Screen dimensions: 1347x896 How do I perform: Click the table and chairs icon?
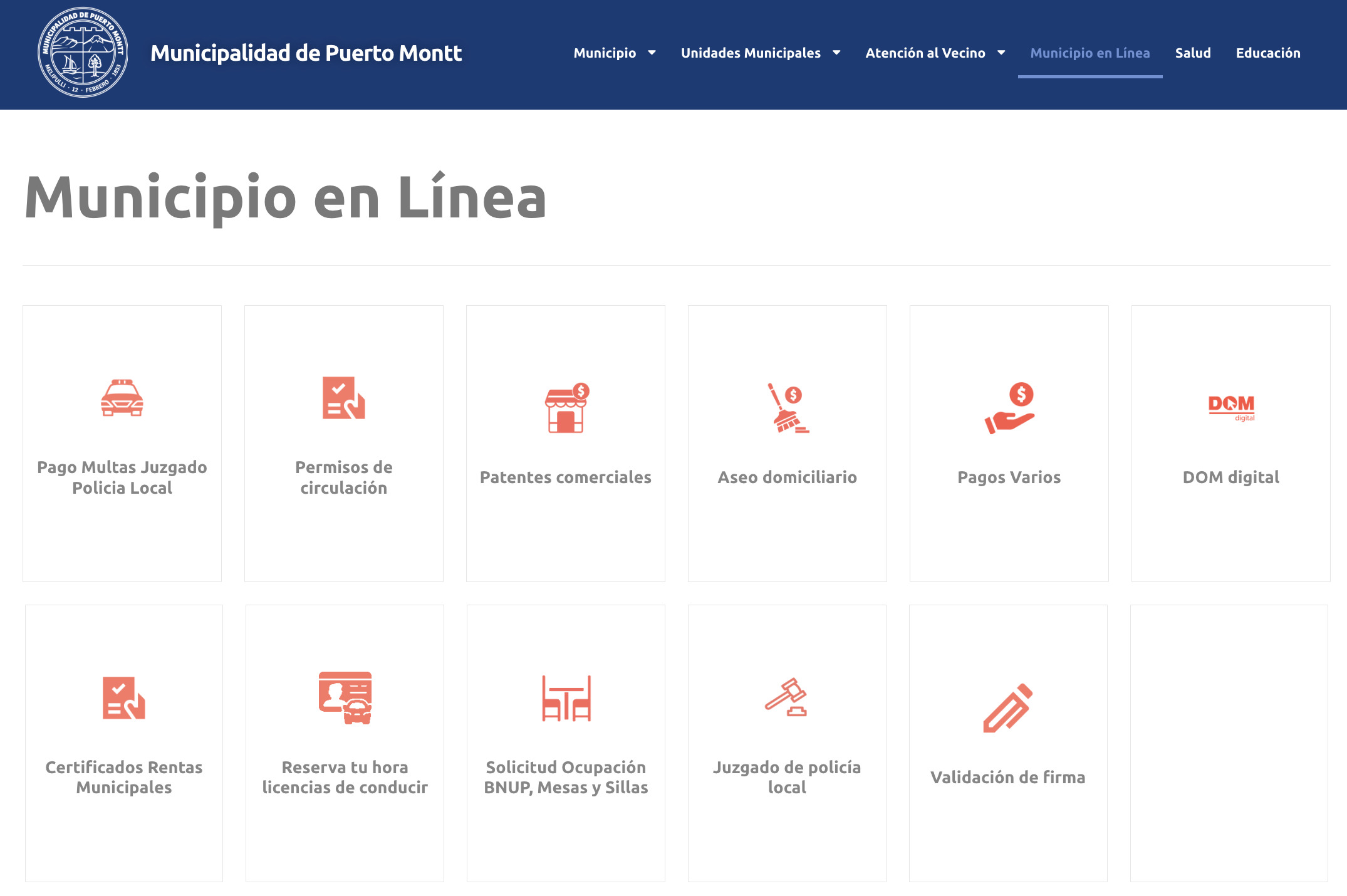point(566,698)
